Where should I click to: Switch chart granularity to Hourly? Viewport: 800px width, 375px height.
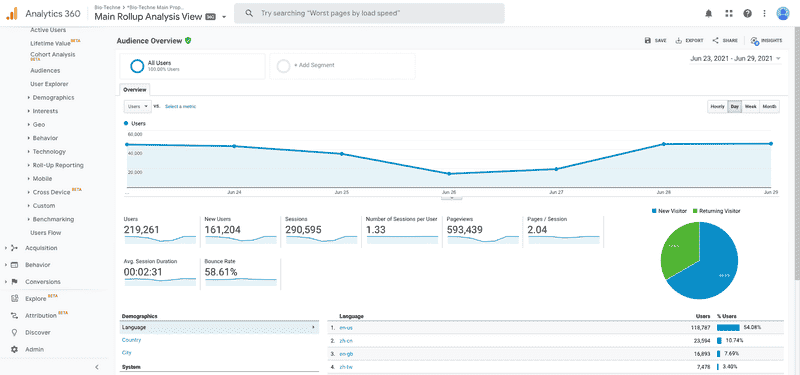[x=717, y=107]
